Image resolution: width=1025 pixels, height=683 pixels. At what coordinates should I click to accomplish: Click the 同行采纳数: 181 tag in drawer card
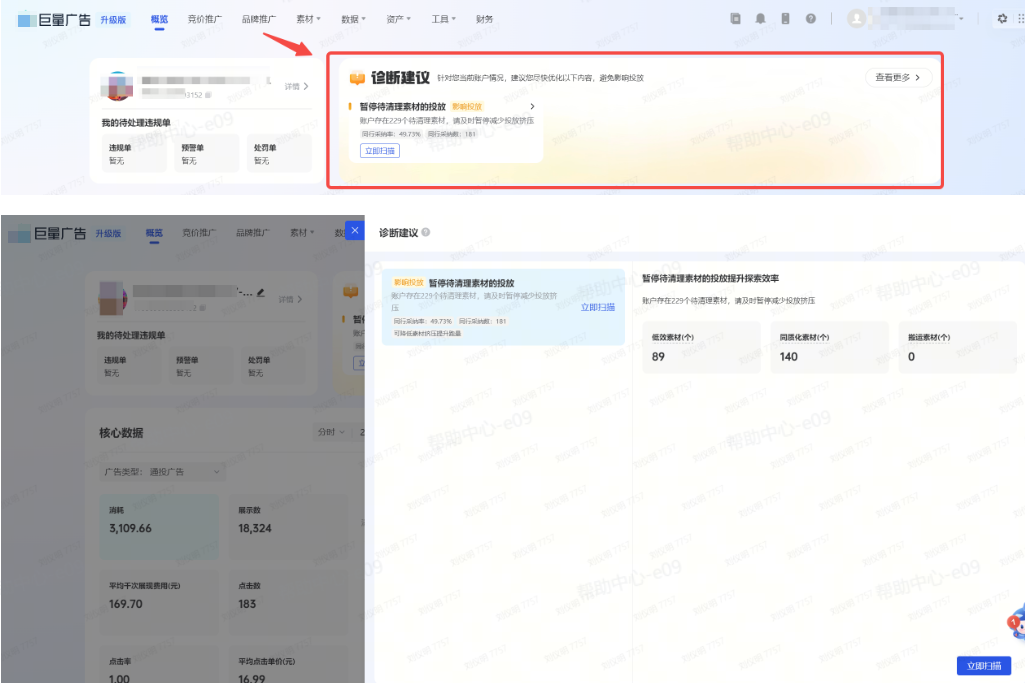point(482,321)
